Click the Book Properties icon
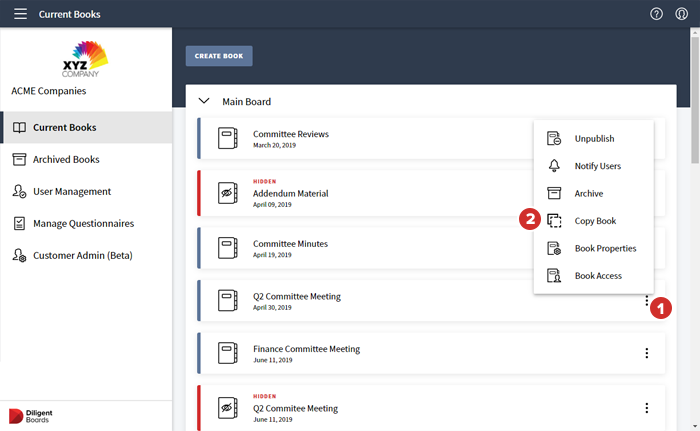 point(554,248)
